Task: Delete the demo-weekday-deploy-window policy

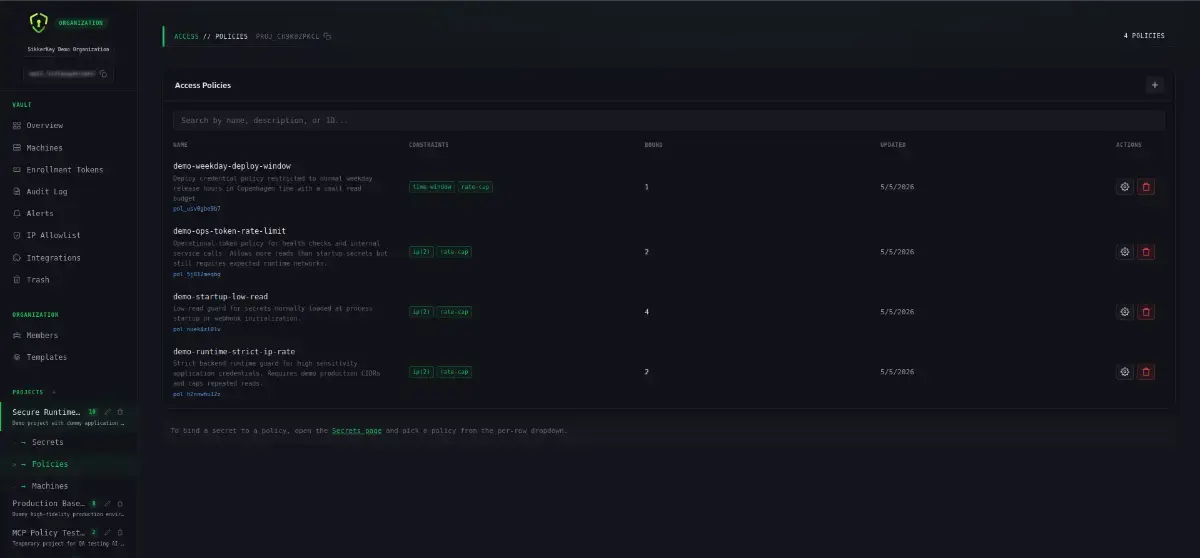Action: point(1146,187)
